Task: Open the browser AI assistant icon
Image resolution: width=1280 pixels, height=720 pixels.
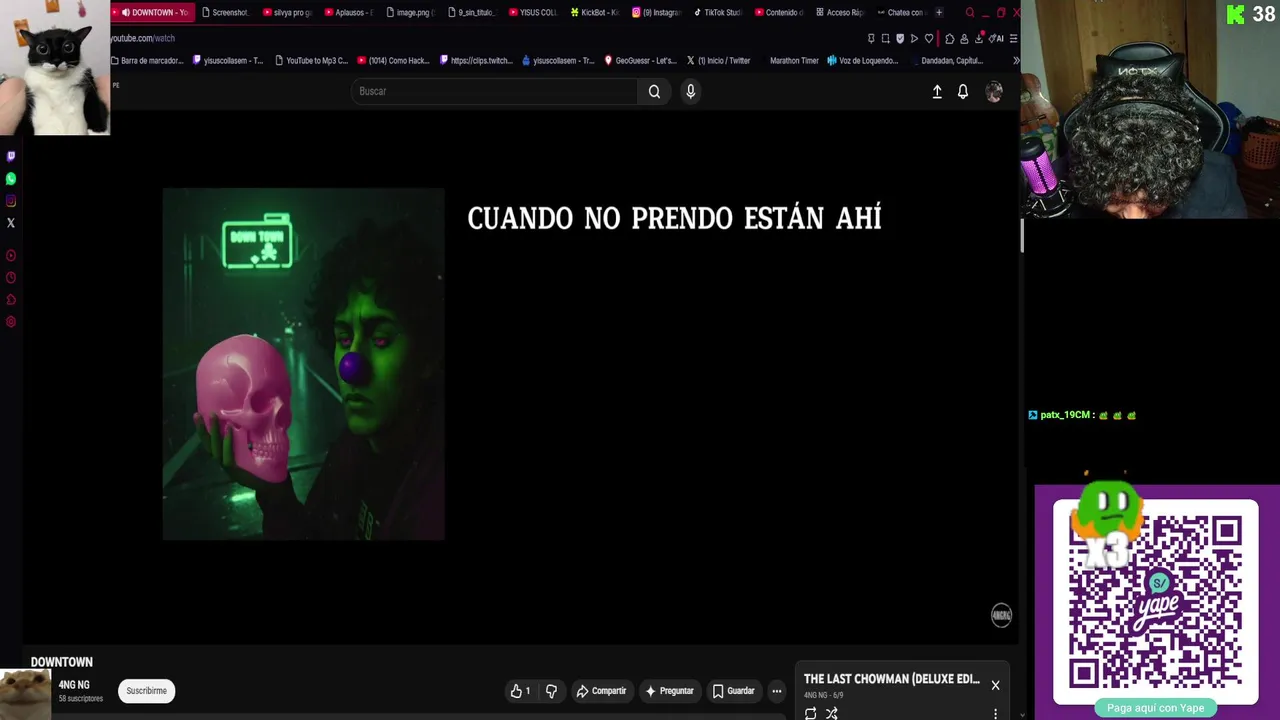Action: 997,38
